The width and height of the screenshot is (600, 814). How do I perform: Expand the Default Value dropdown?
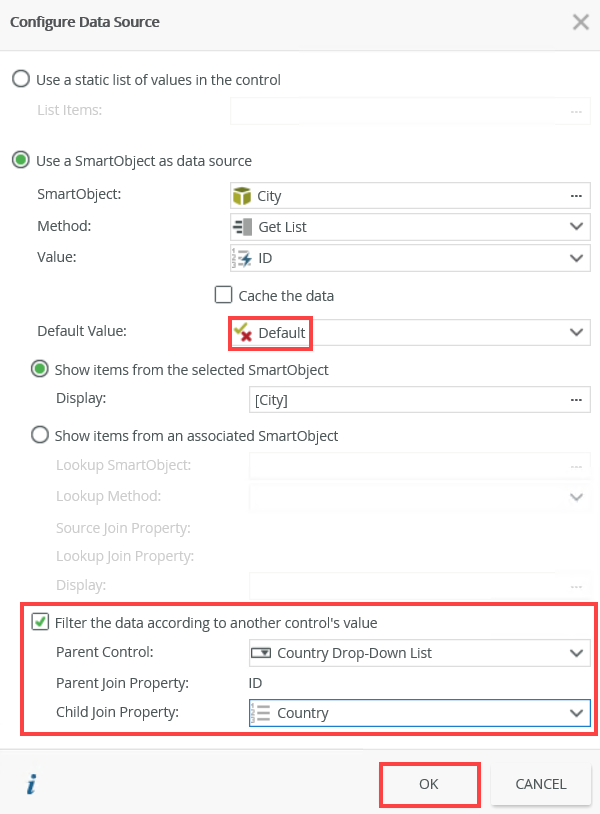576,332
